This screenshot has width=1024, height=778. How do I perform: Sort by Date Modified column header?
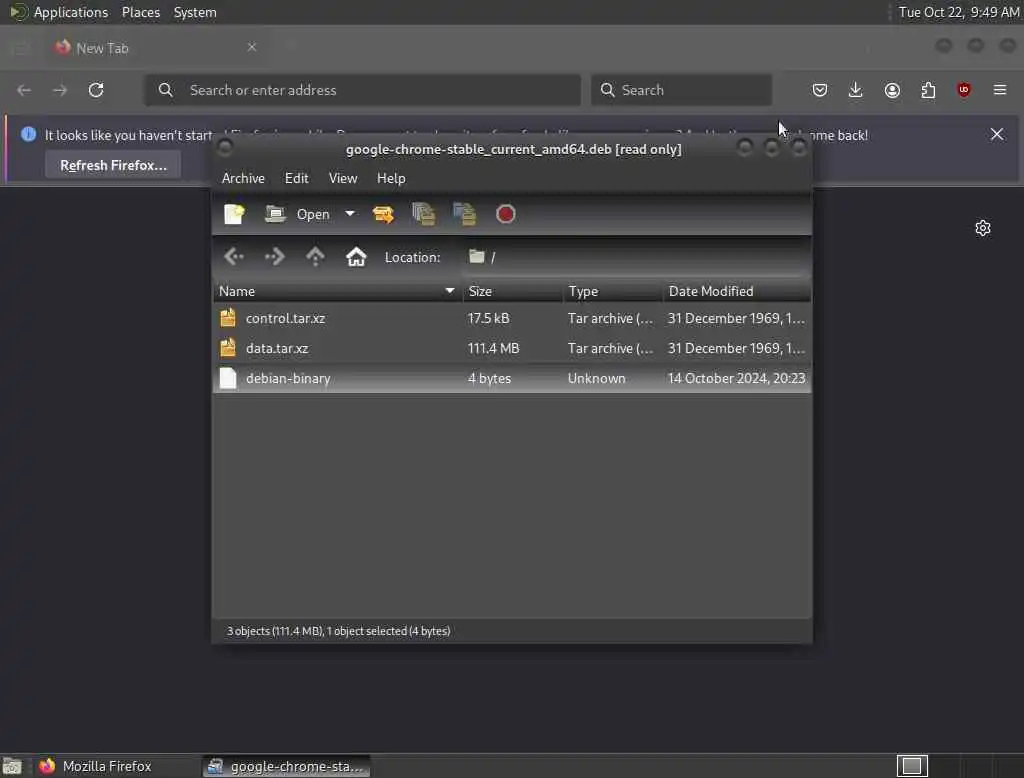(x=737, y=291)
